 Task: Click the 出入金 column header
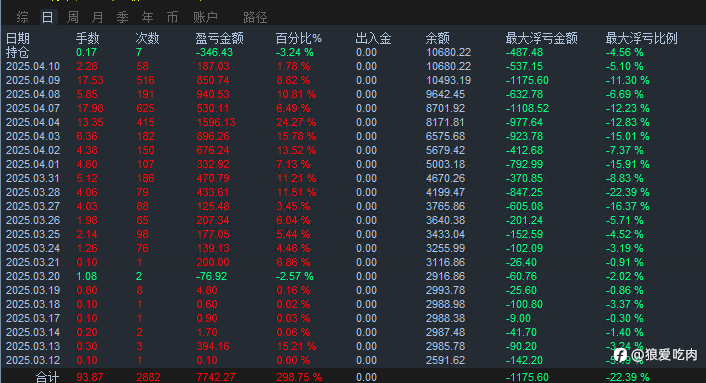[x=373, y=38]
